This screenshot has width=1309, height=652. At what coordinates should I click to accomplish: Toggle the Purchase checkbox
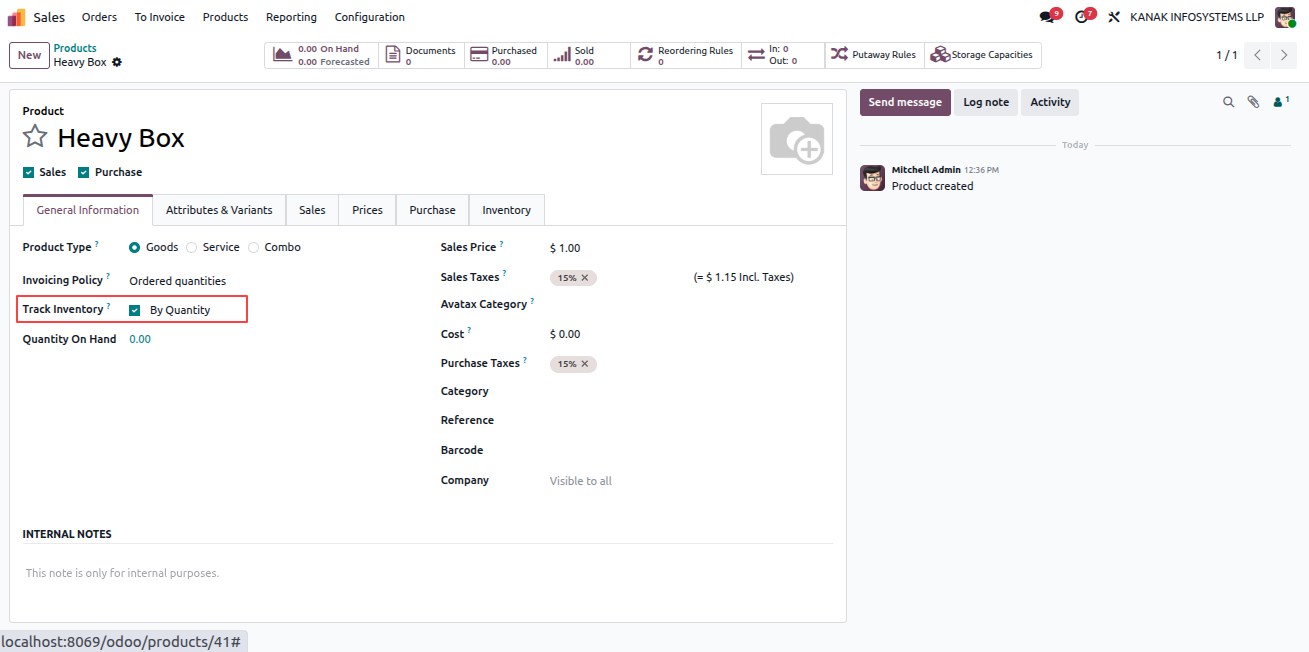pyautogui.click(x=84, y=172)
